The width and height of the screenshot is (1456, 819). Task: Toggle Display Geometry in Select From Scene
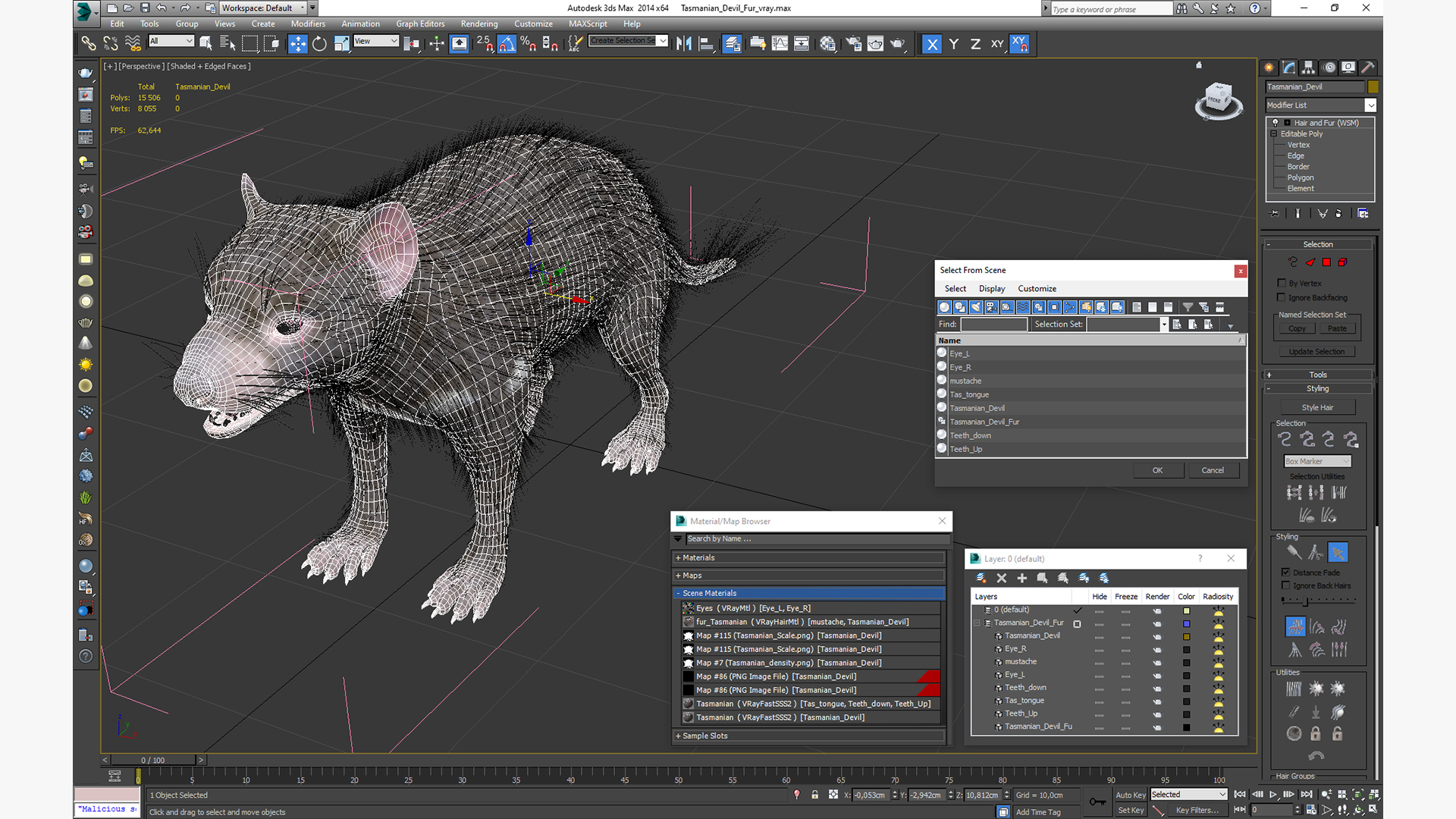944,307
